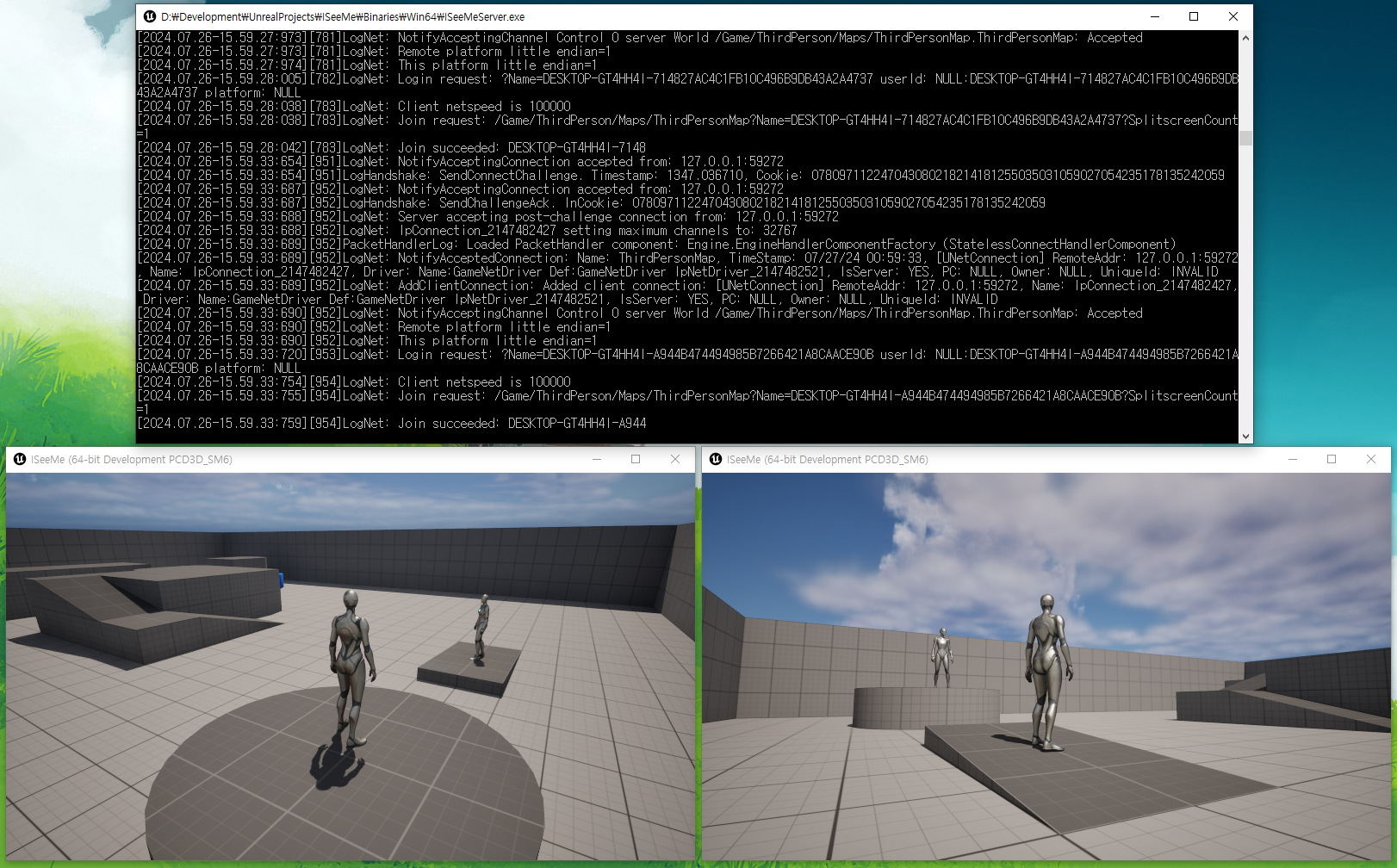Click the near character in the left ISeeMe window
Screen dimensions: 1397x868
point(351,669)
